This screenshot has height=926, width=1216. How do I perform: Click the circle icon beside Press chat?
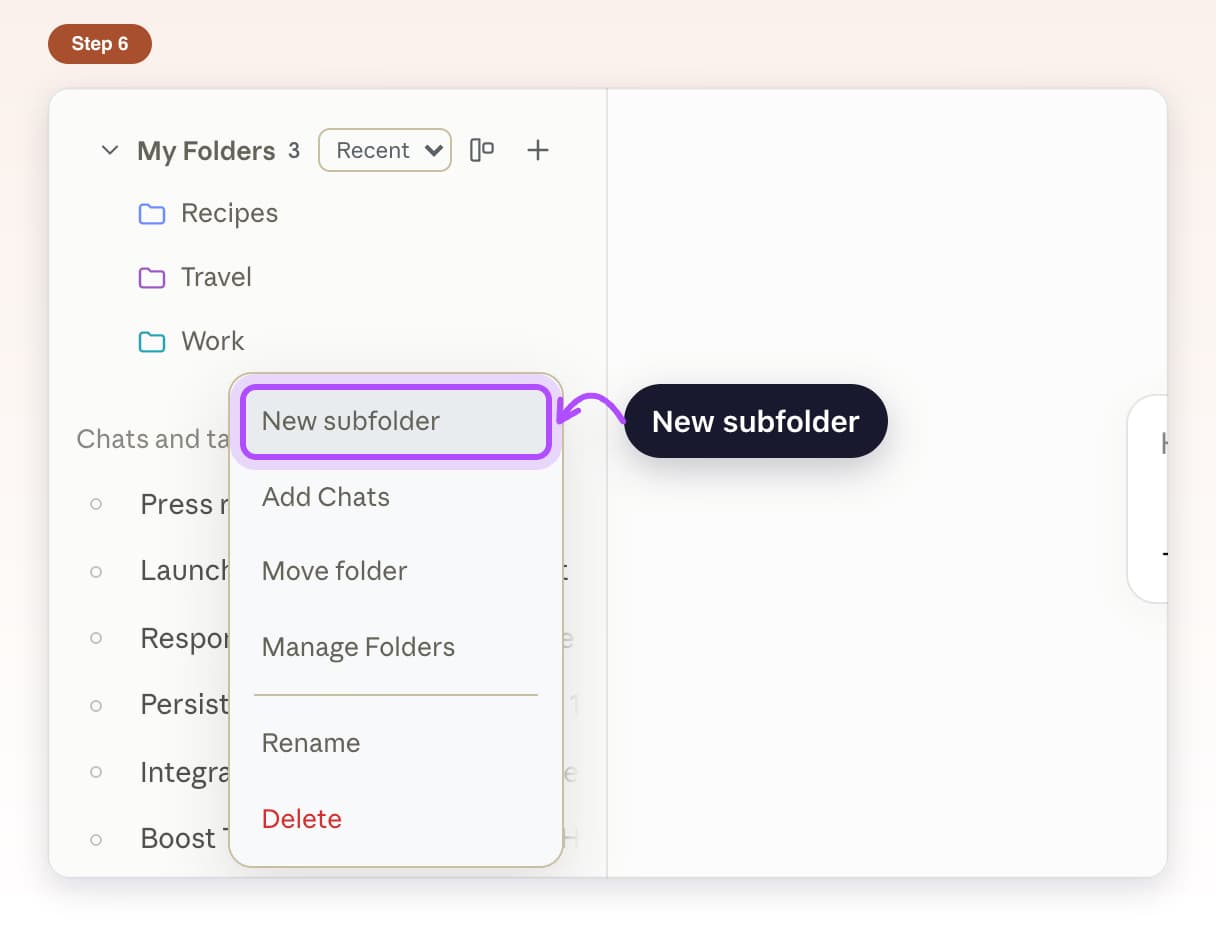pyautogui.click(x=96, y=505)
